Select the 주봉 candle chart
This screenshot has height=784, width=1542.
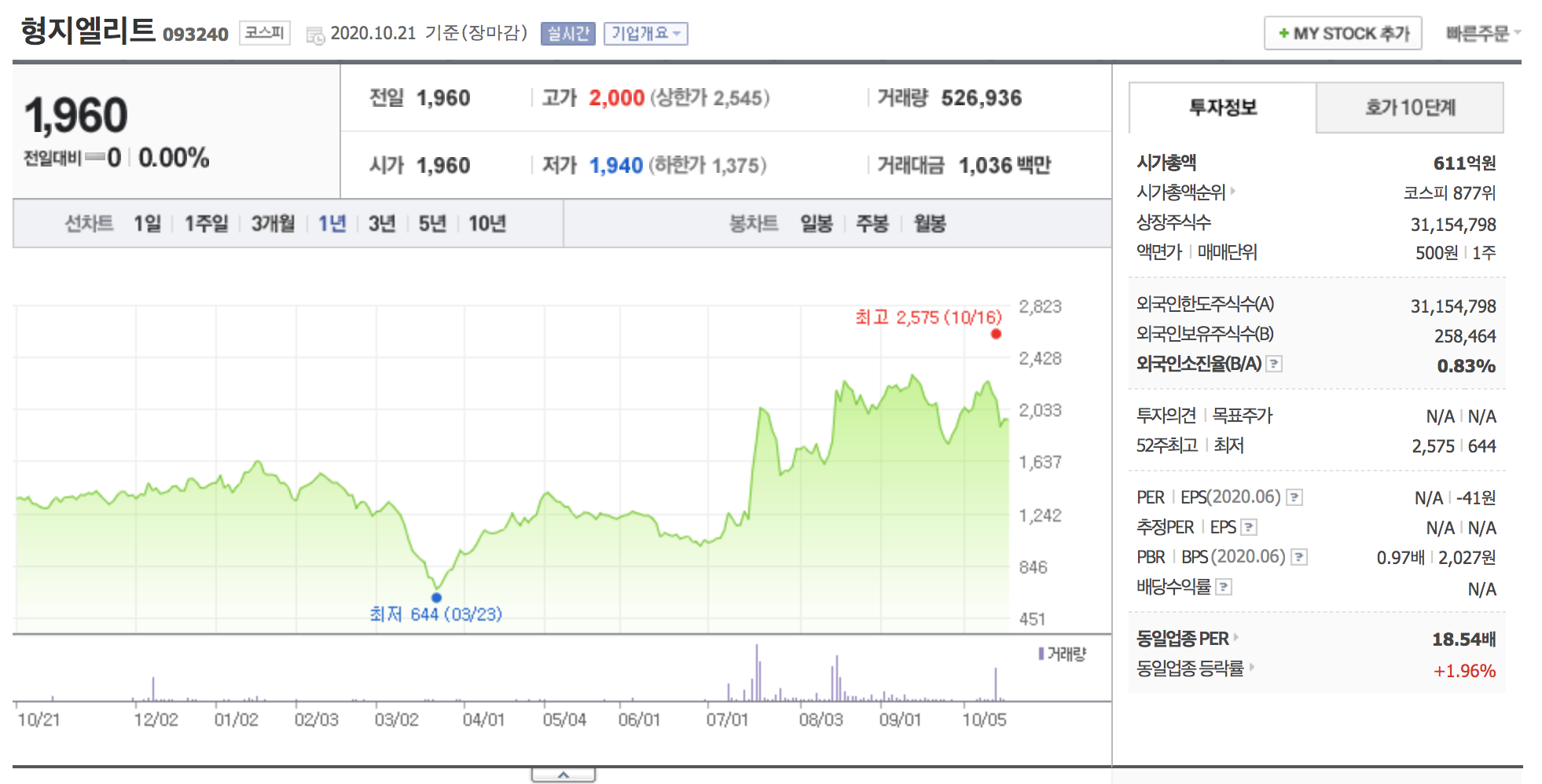tap(872, 224)
